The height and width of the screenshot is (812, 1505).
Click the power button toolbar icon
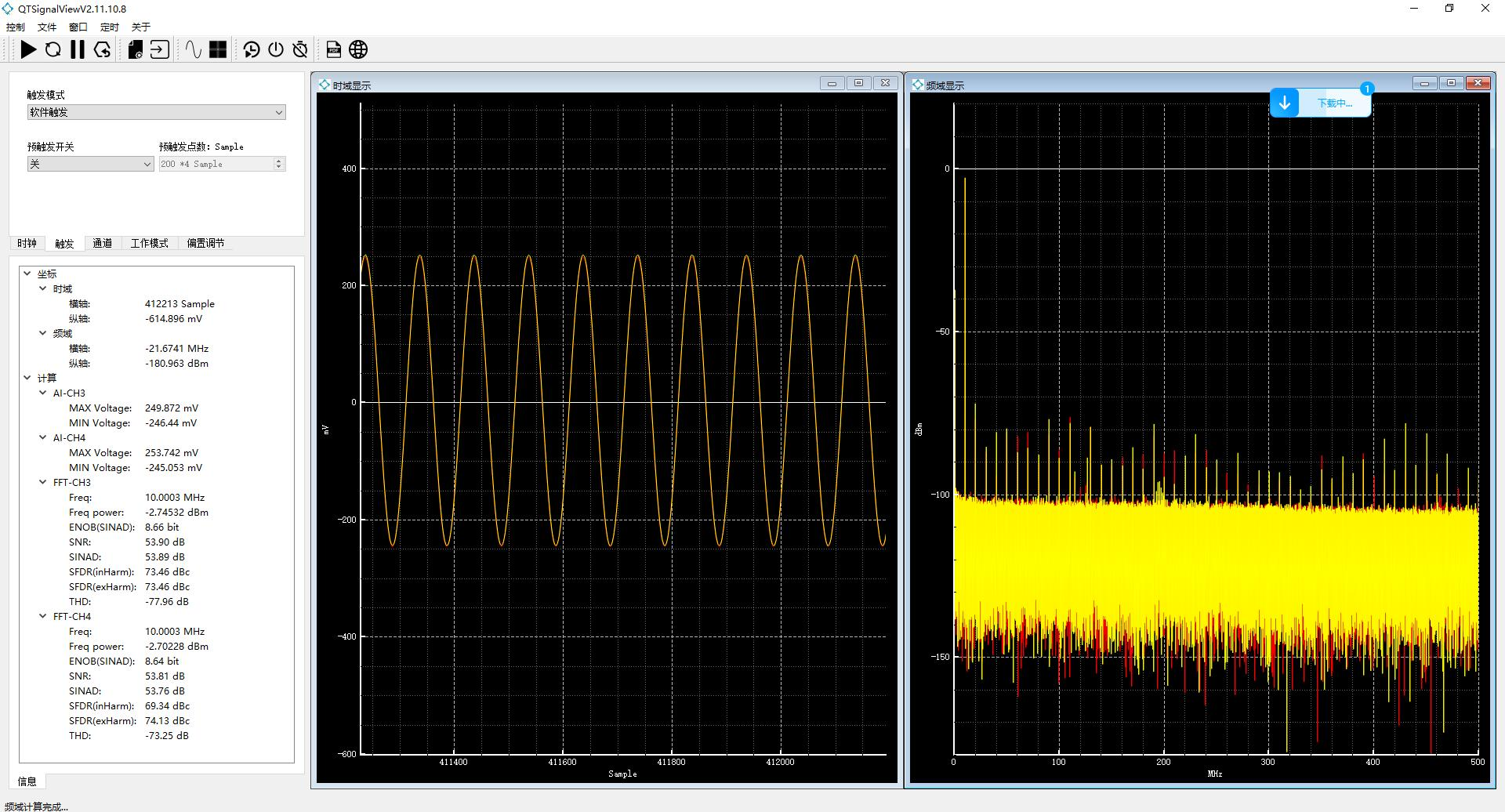pyautogui.click(x=276, y=49)
